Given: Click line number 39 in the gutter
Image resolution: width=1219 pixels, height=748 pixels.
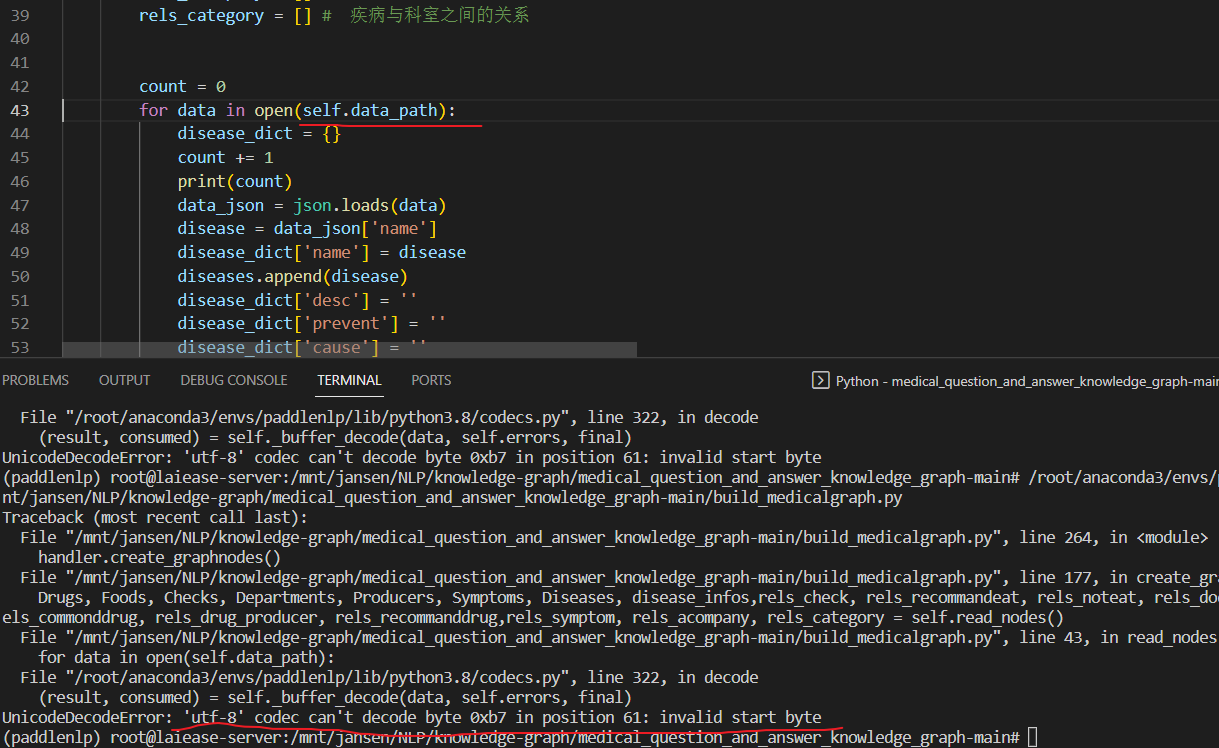Looking at the screenshot, I should pyautogui.click(x=22, y=15).
